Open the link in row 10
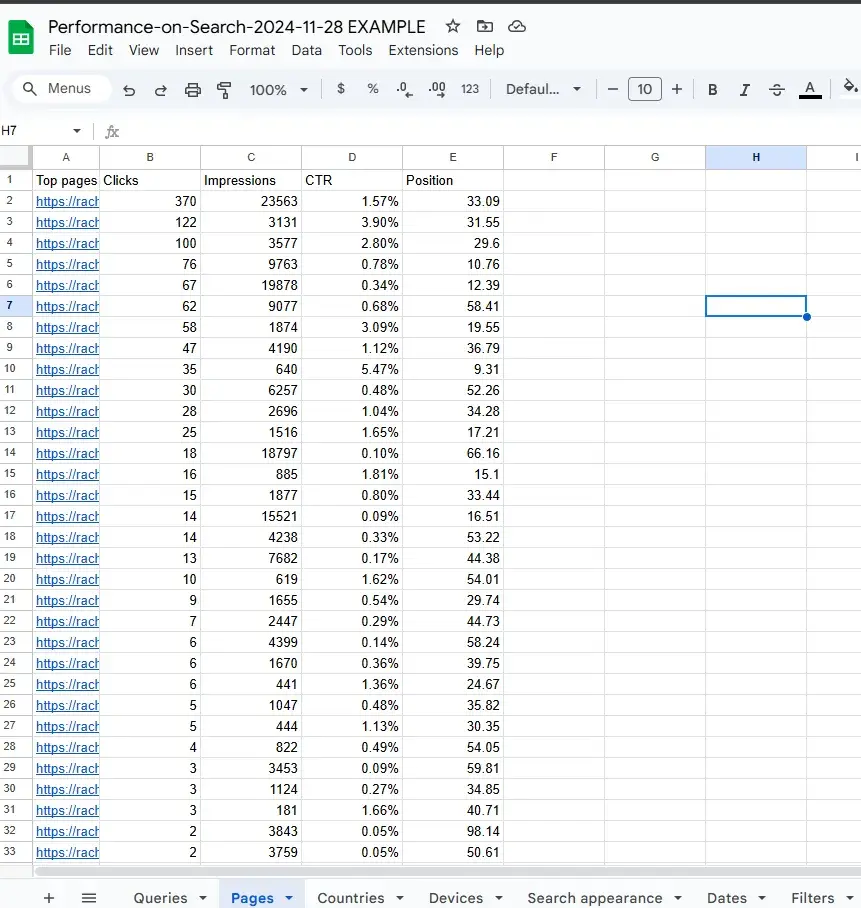861x908 pixels. point(67,369)
